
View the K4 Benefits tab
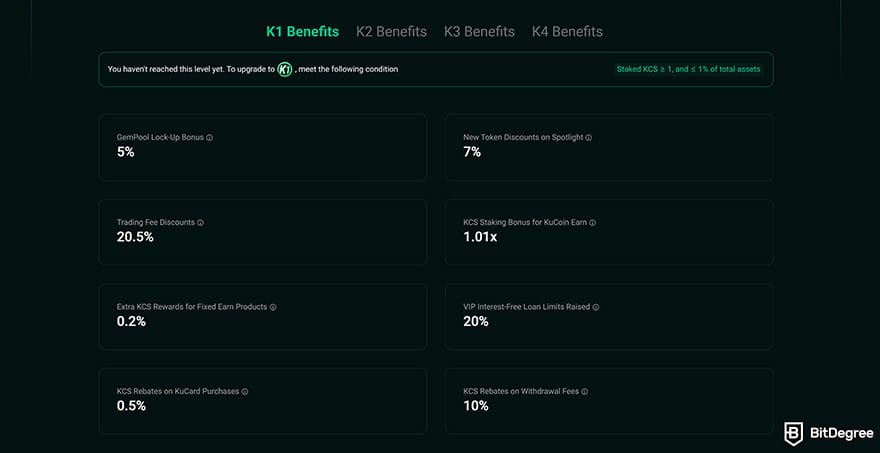pos(567,31)
